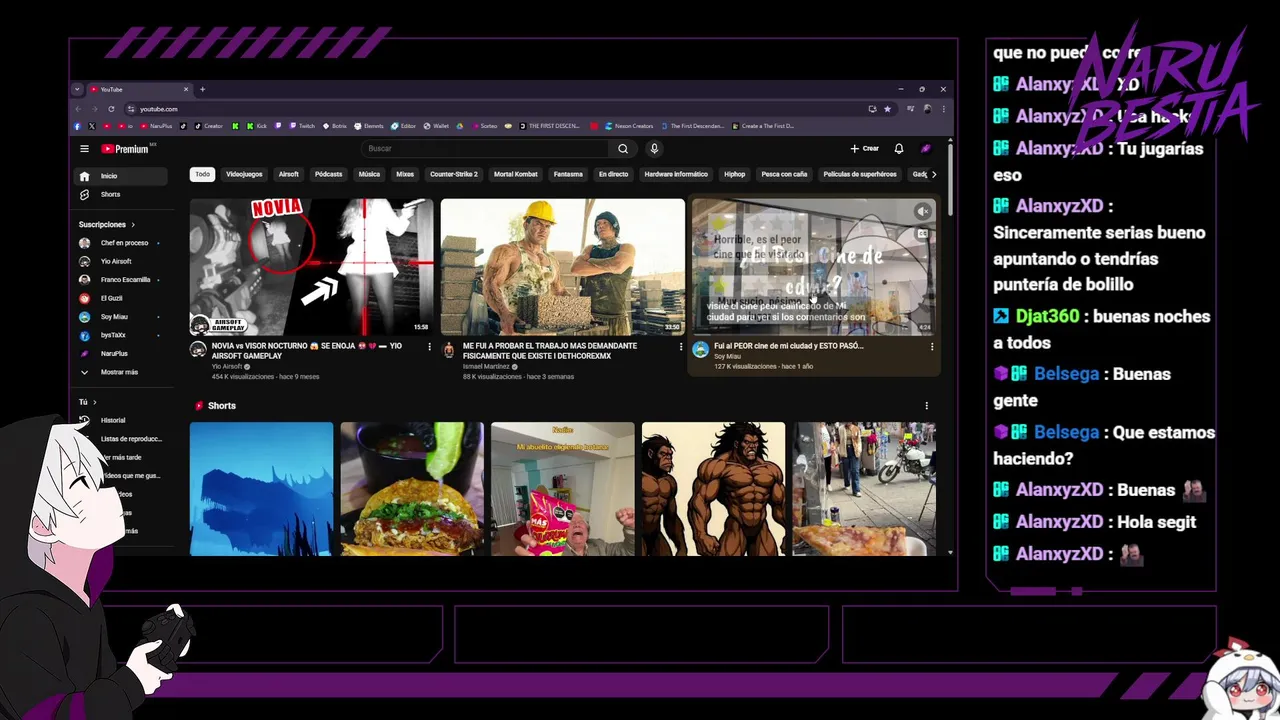The height and width of the screenshot is (720, 1280).
Task: Close the YouTube browser tab
Action: click(x=186, y=89)
